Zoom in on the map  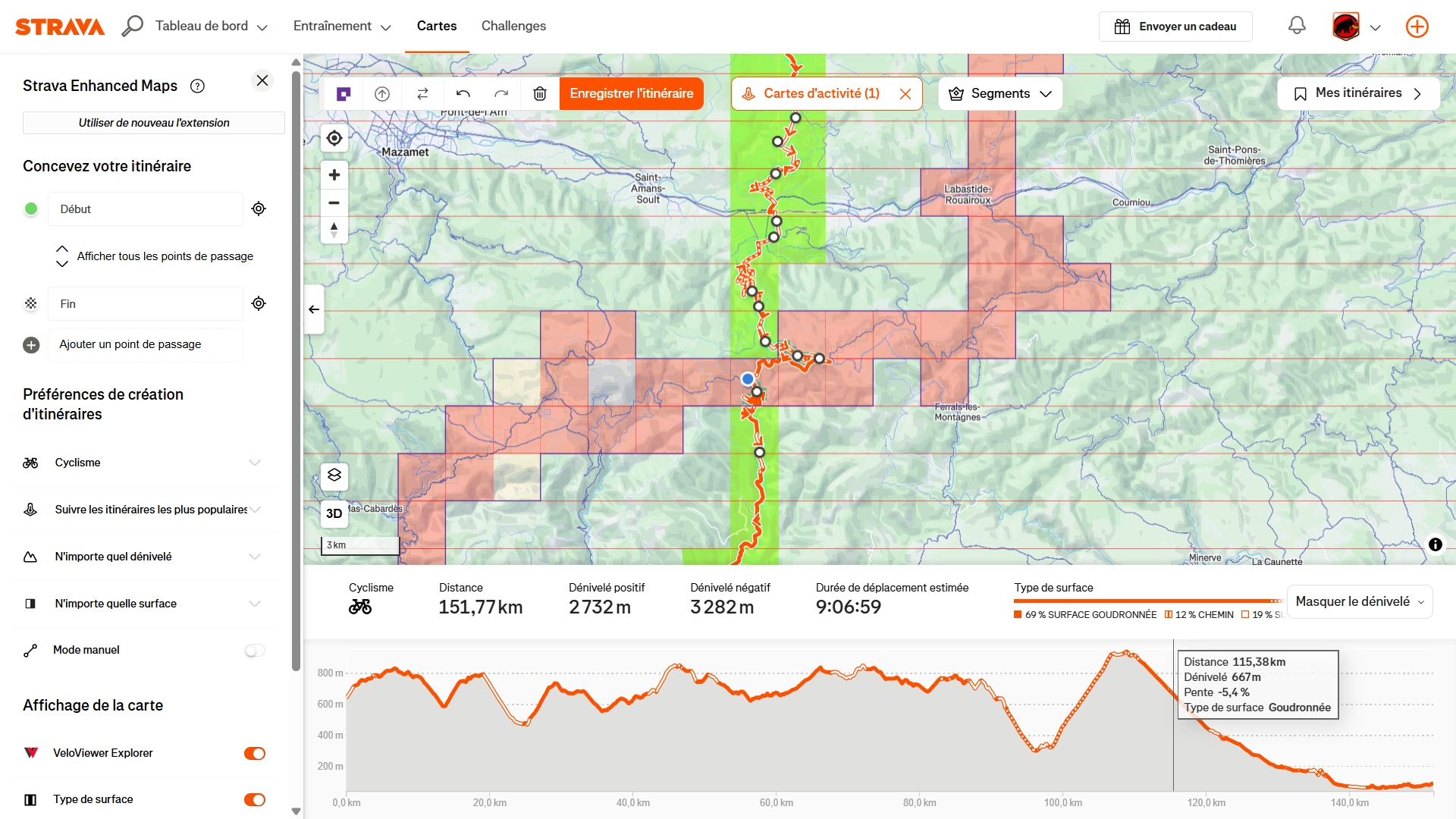(x=334, y=175)
